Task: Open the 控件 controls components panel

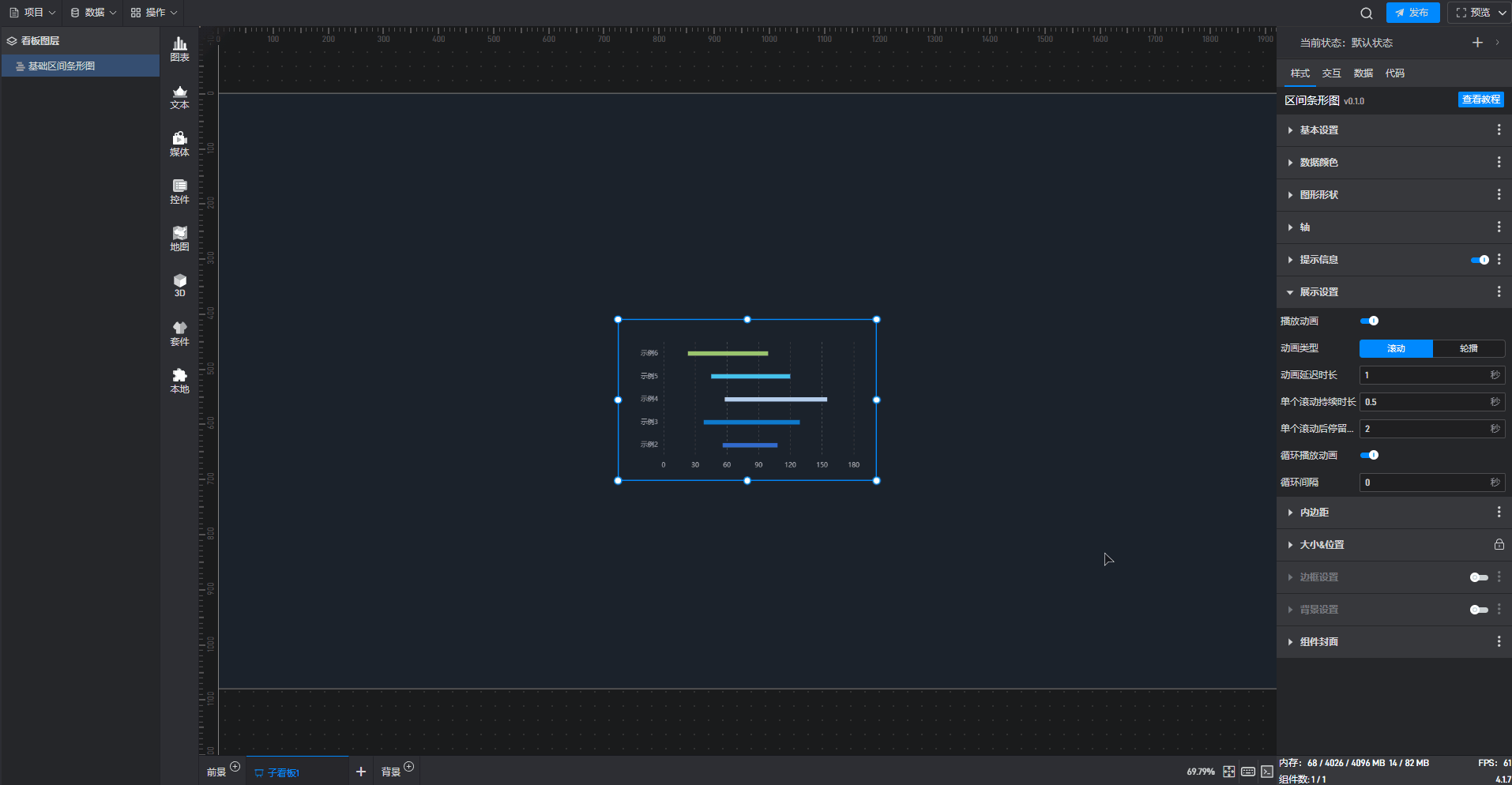Action: pyautogui.click(x=179, y=192)
